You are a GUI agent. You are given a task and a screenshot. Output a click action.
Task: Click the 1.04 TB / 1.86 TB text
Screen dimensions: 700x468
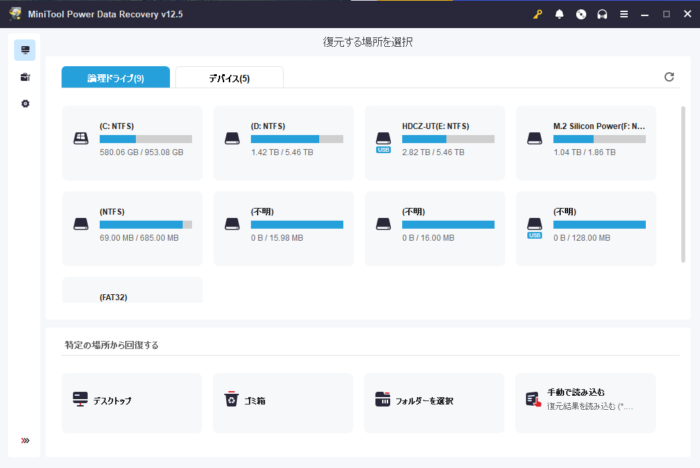click(584, 152)
